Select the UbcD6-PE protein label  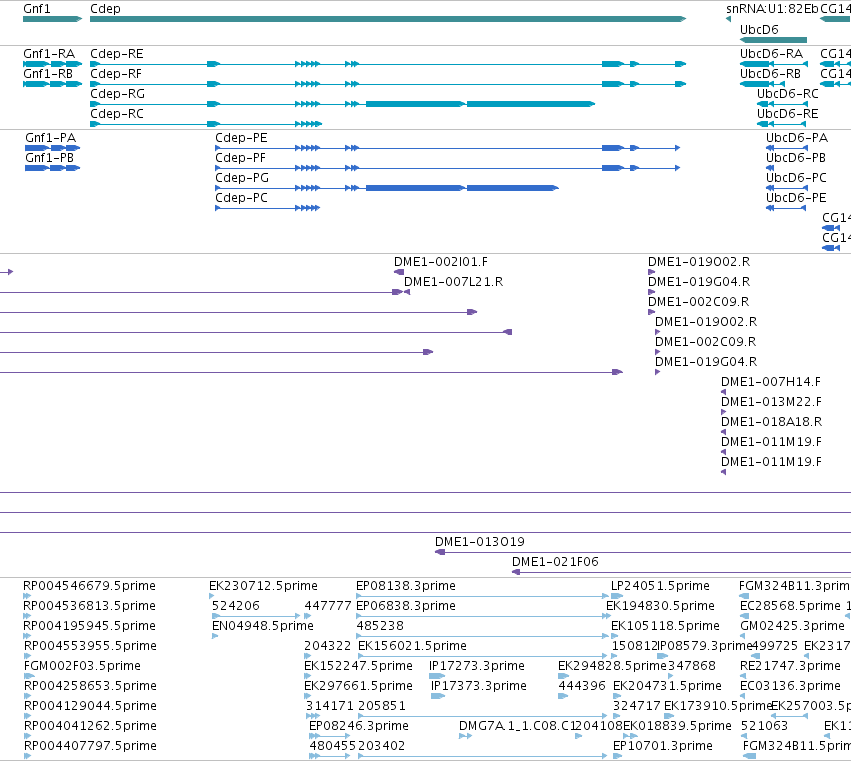pos(796,198)
